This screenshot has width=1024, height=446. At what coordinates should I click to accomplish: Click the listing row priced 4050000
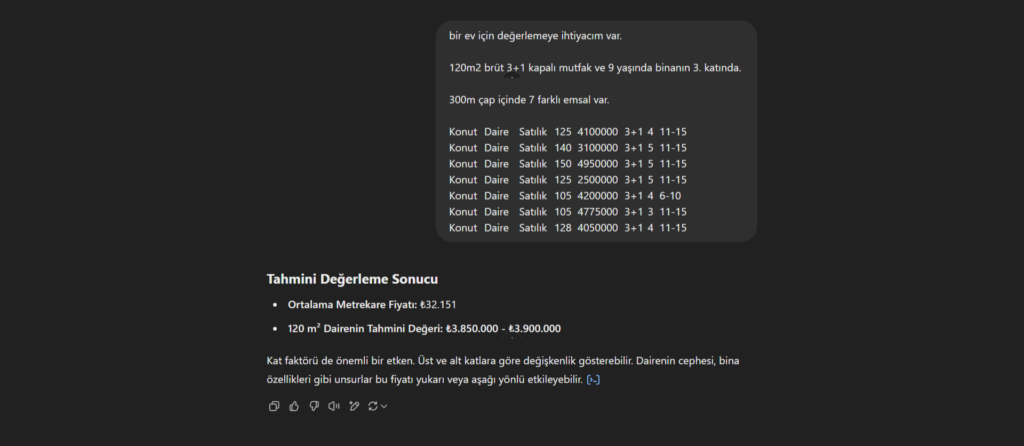[567, 228]
